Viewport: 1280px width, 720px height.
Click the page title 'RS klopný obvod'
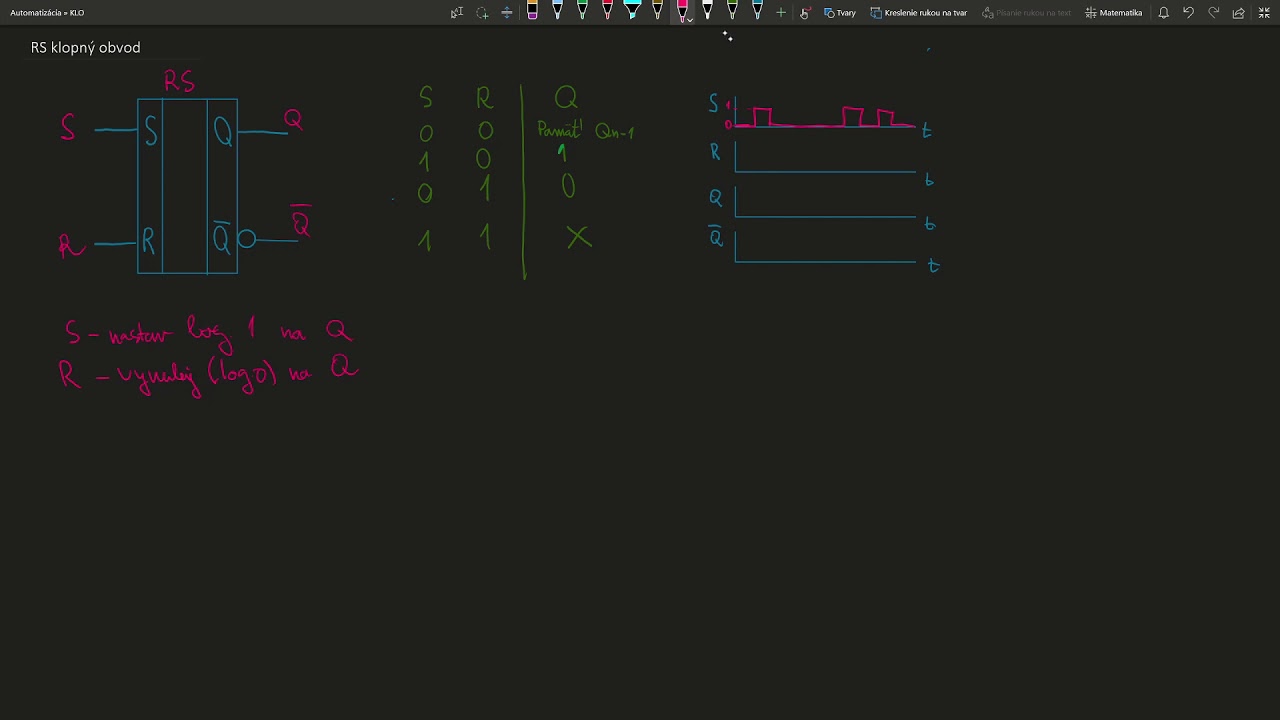85,47
